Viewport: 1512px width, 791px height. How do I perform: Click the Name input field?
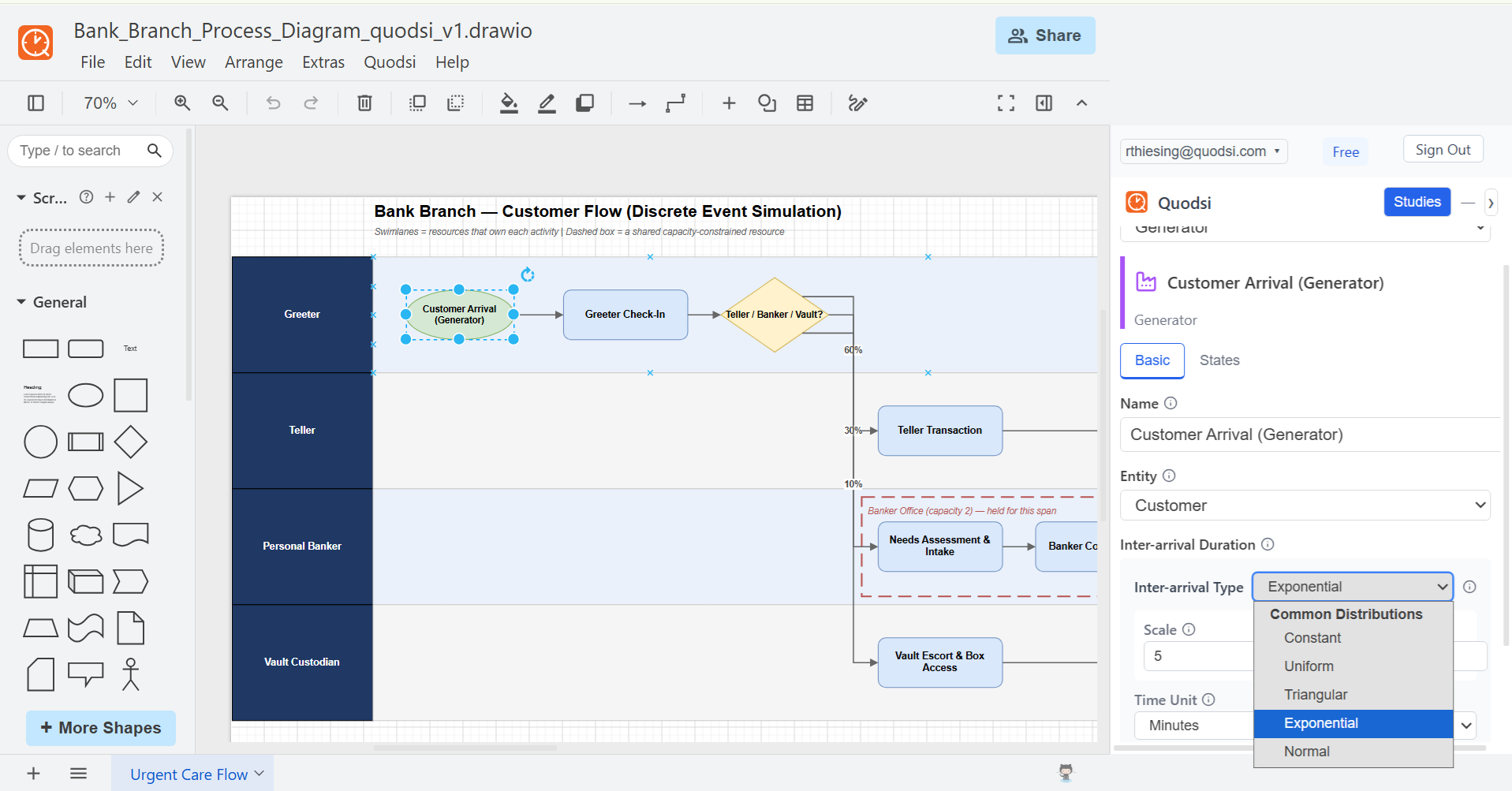pyautogui.click(x=1309, y=435)
